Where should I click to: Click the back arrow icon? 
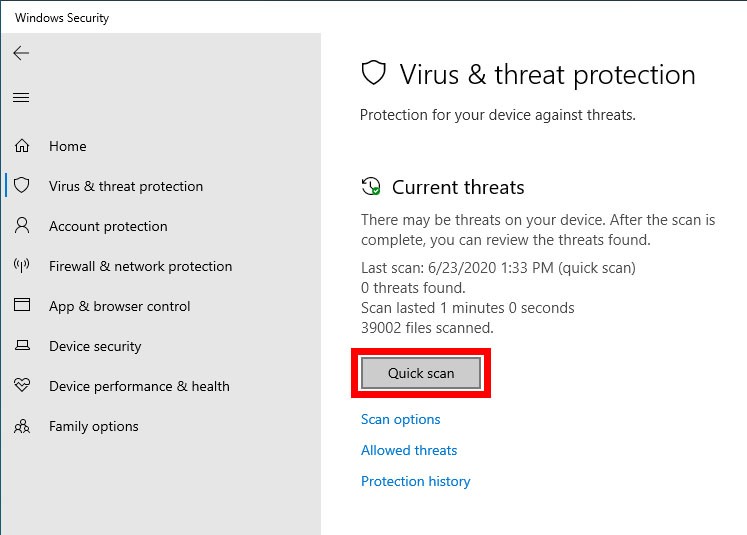pos(21,53)
